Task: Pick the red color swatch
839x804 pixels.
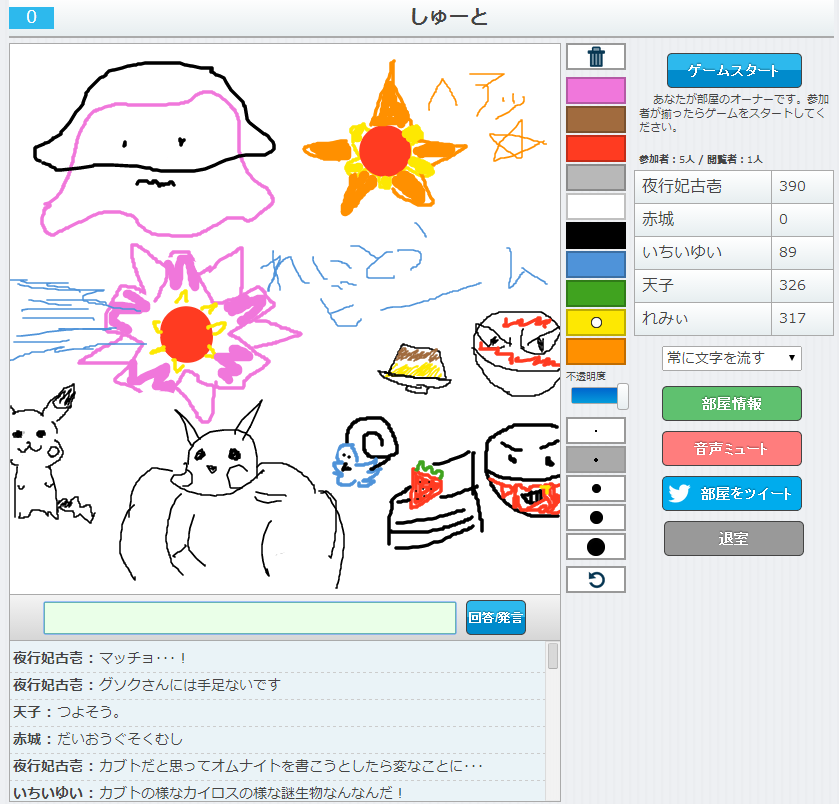Action: (x=596, y=148)
